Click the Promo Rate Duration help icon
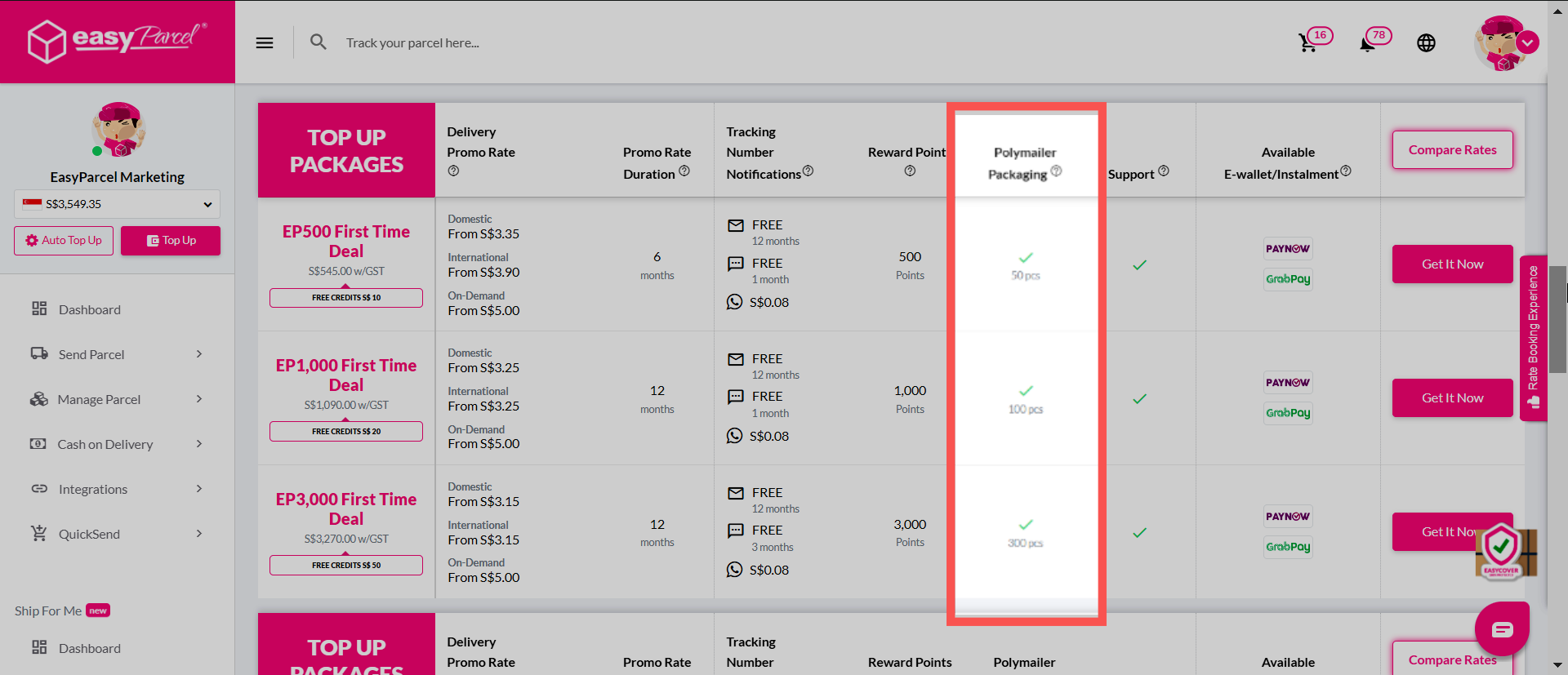Screen dimensions: 1568x675 (684, 171)
